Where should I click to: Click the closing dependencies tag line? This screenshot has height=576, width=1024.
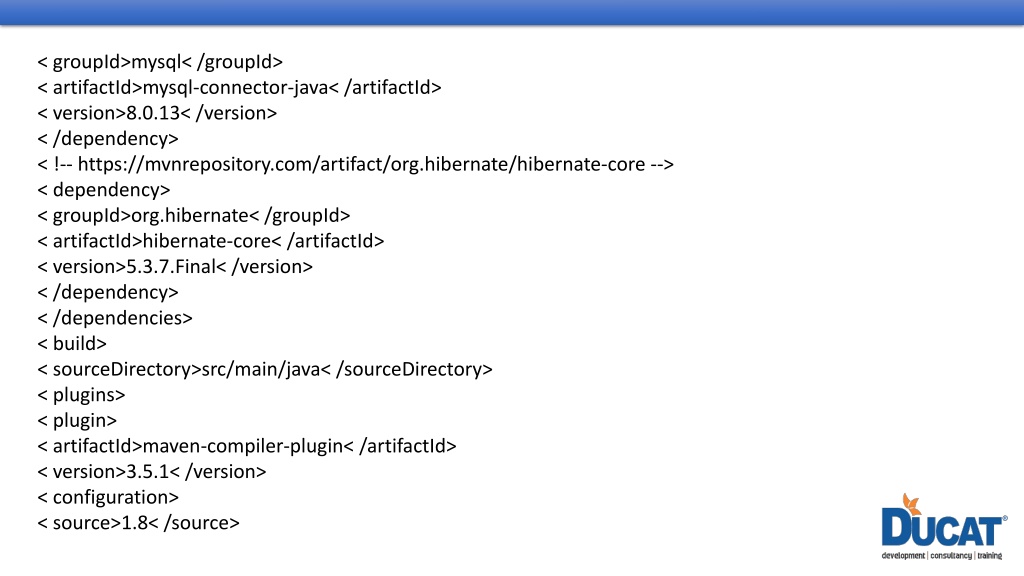click(115, 318)
